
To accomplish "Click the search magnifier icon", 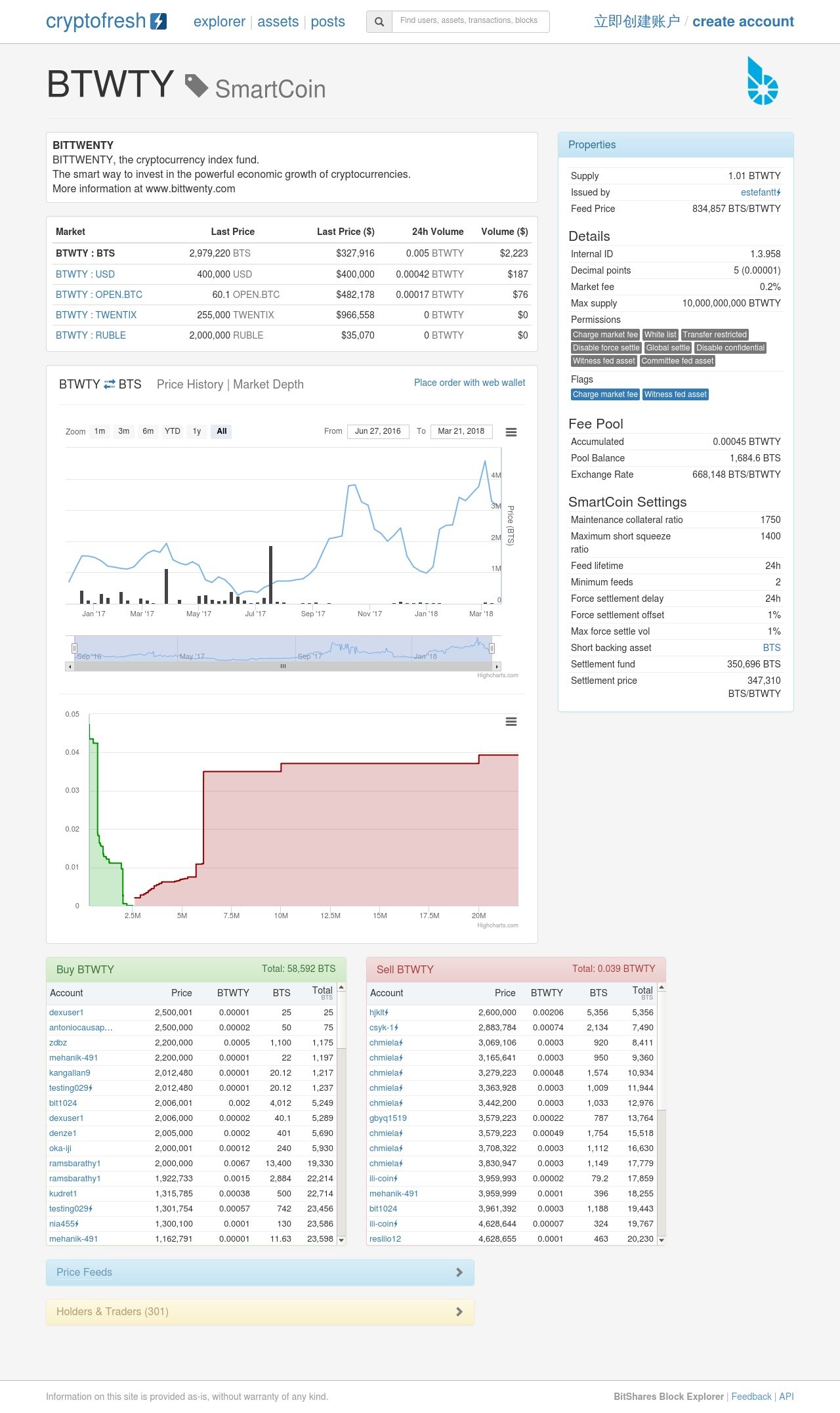I will click(x=379, y=22).
